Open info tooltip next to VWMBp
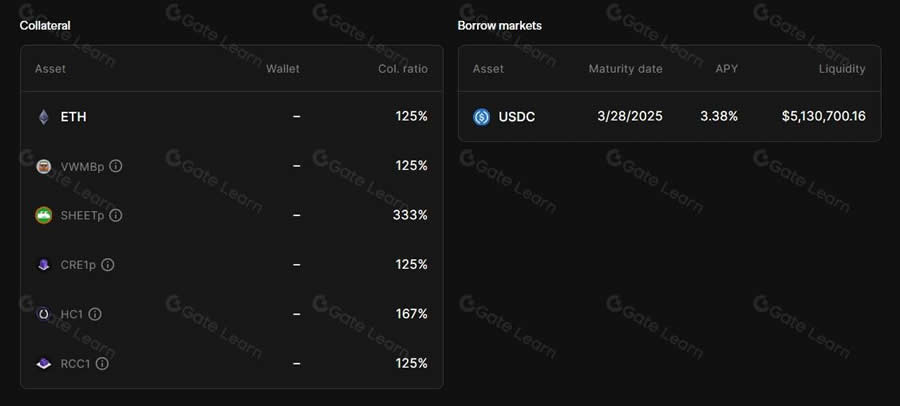This screenshot has height=406, width=900. (x=116, y=166)
